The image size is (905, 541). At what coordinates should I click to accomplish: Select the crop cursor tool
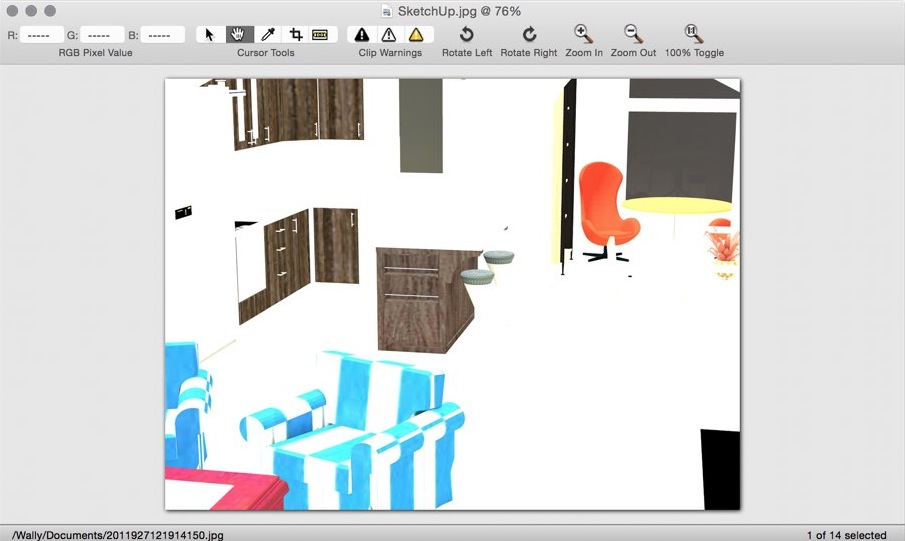[296, 35]
